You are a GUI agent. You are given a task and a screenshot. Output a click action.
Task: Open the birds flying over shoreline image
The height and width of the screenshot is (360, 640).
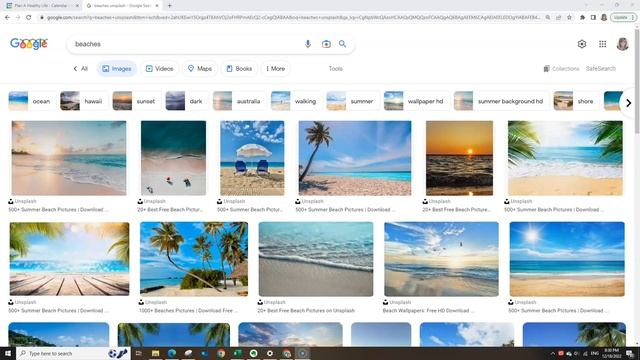point(441,259)
